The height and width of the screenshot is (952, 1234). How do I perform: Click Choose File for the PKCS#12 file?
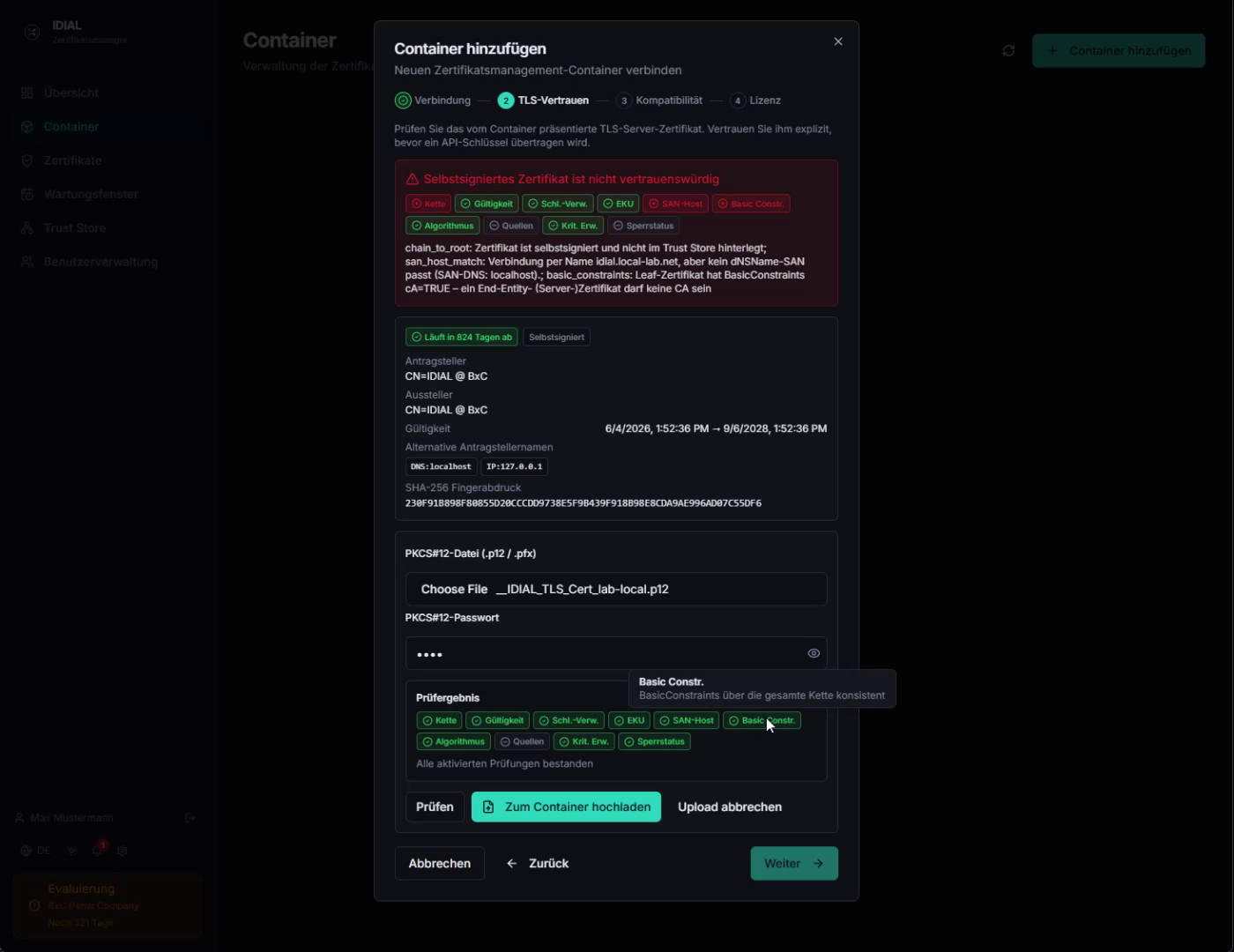coord(454,589)
